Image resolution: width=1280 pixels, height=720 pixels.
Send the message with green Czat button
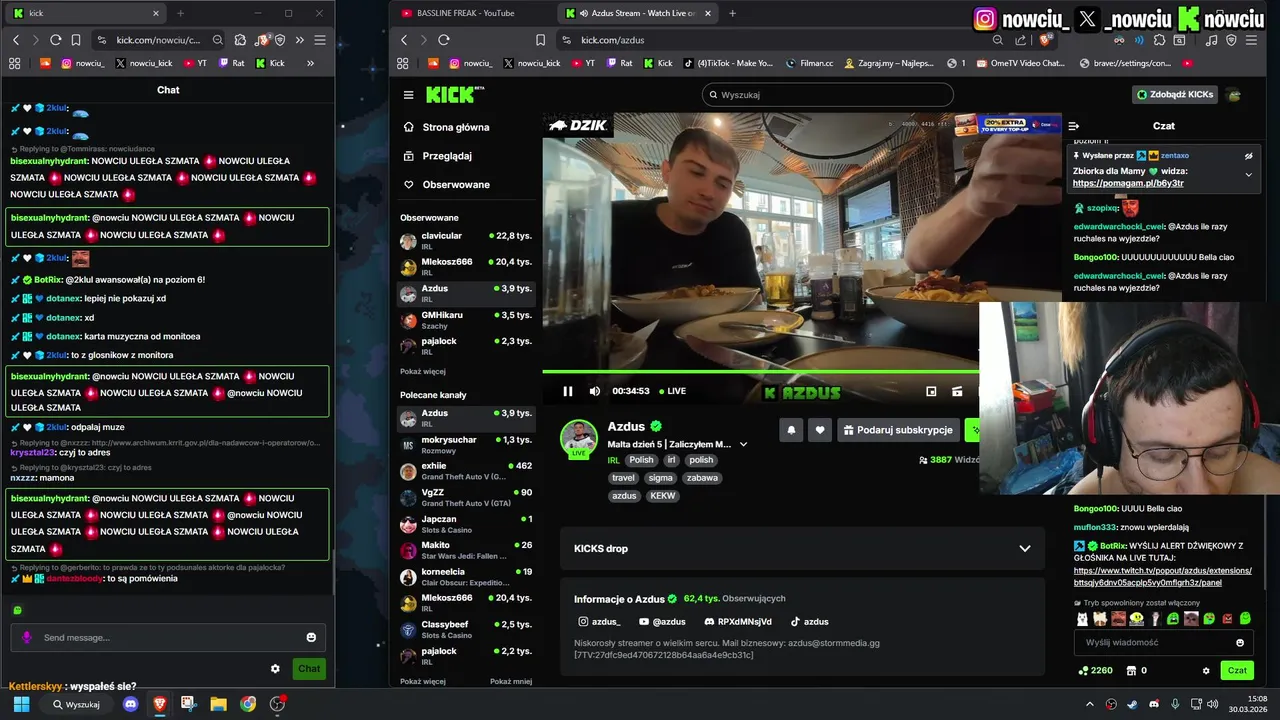(x=1237, y=670)
